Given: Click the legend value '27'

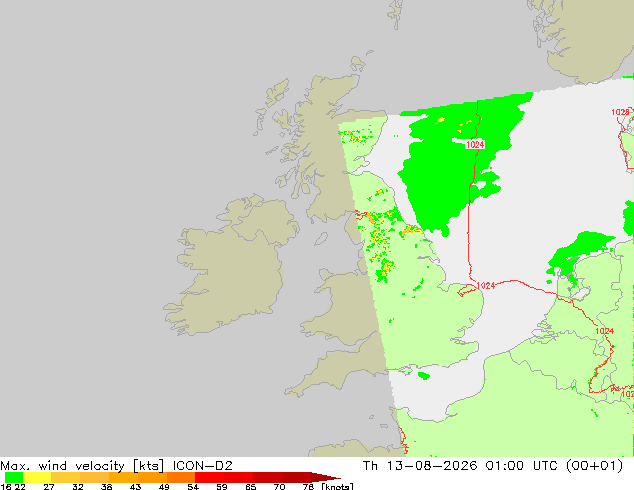Looking at the screenshot, I should click(x=49, y=487).
